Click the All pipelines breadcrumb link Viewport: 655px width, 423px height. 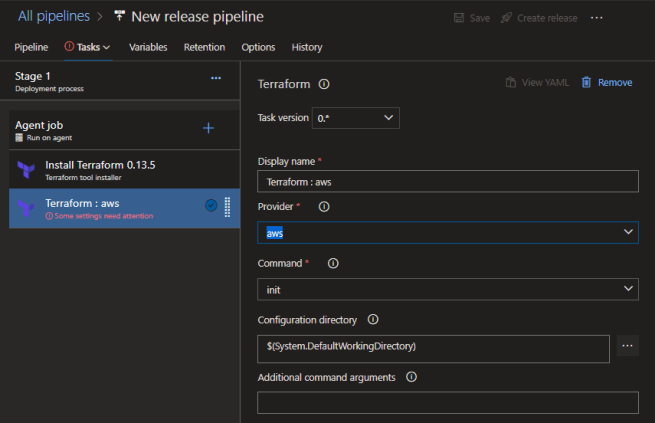(x=53, y=16)
